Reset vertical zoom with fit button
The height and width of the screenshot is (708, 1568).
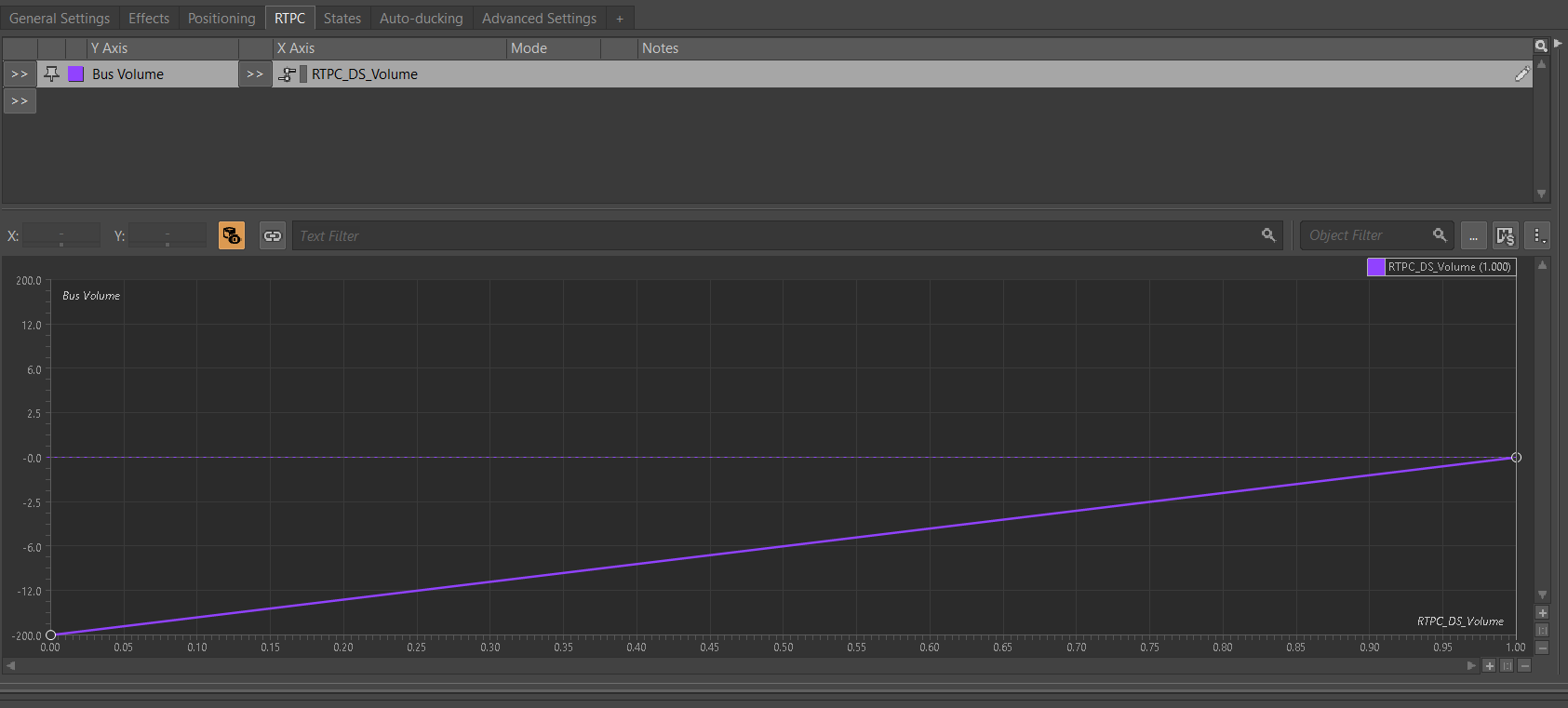pyautogui.click(x=1542, y=631)
